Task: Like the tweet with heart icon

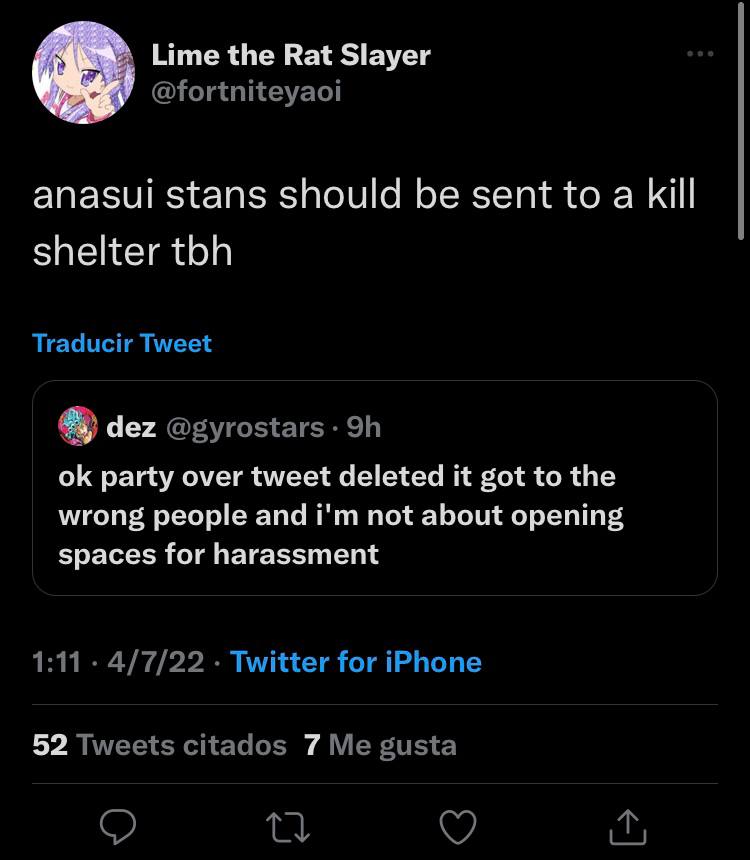Action: click(457, 826)
